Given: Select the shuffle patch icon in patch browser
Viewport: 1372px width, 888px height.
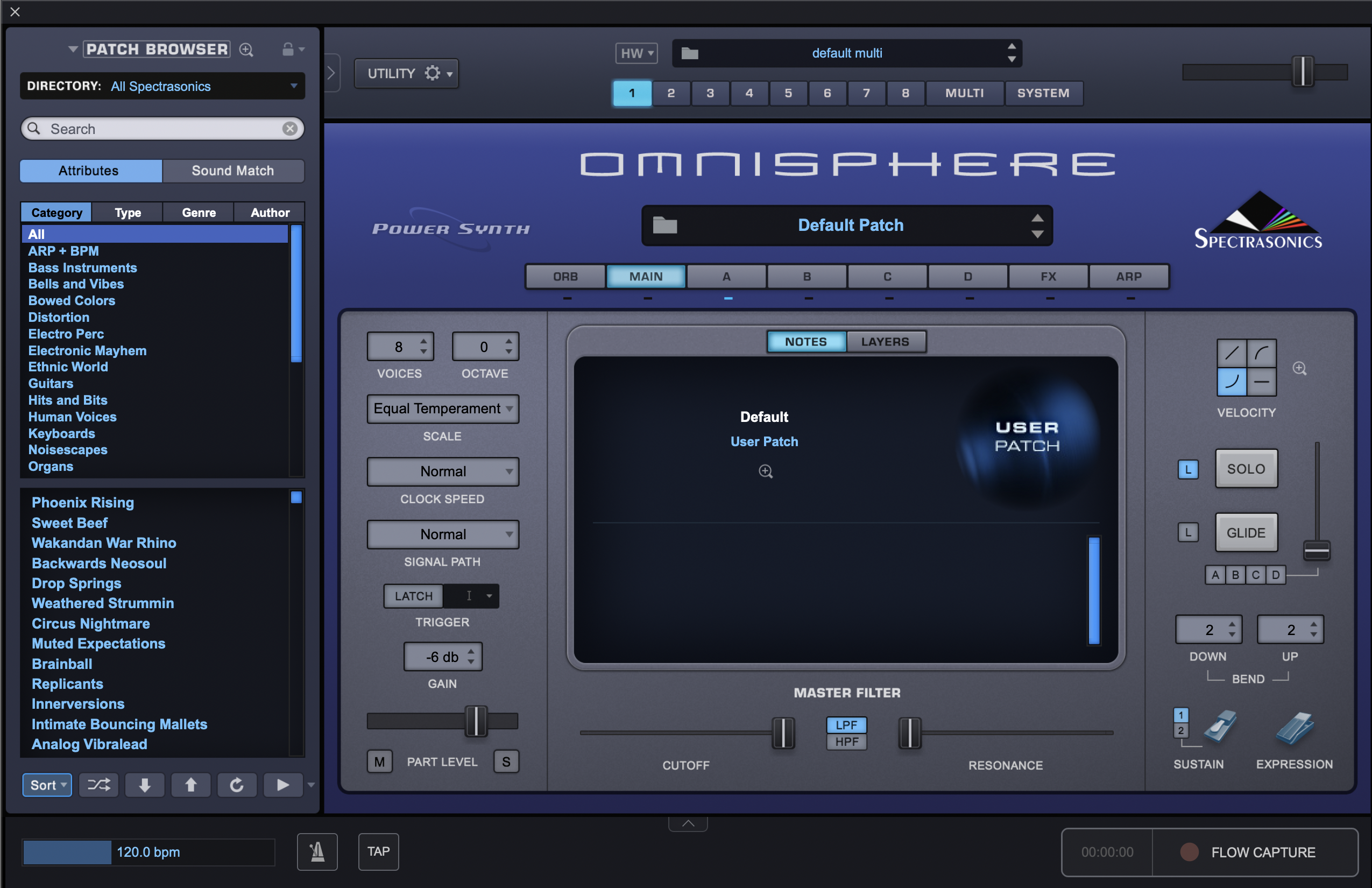Looking at the screenshot, I should click(98, 785).
